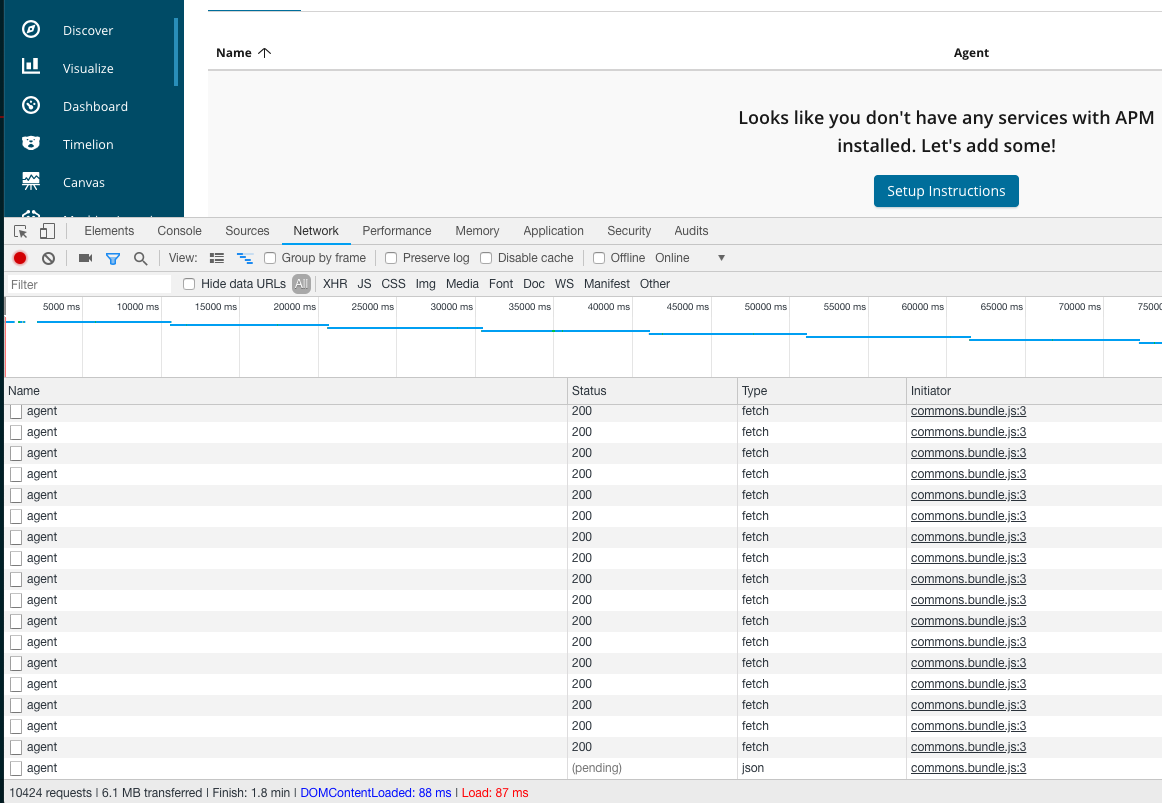Open the Security tab
The height and width of the screenshot is (803, 1162).
tap(628, 231)
